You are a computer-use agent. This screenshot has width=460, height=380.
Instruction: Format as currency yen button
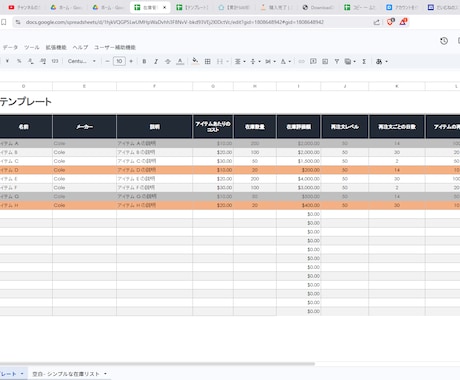click(x=7, y=61)
